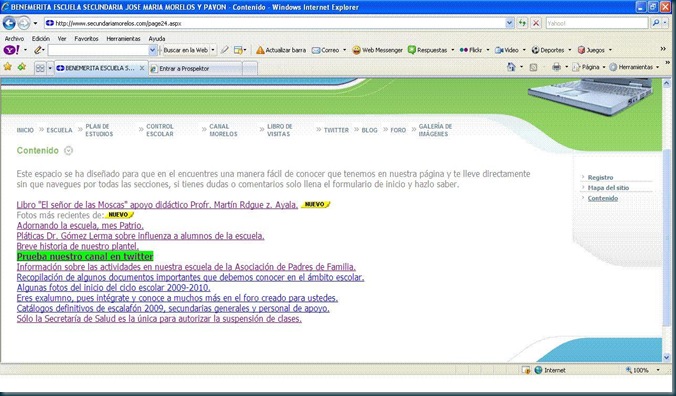
Task: Go forward with the browser Forward arrow
Action: coord(24,23)
